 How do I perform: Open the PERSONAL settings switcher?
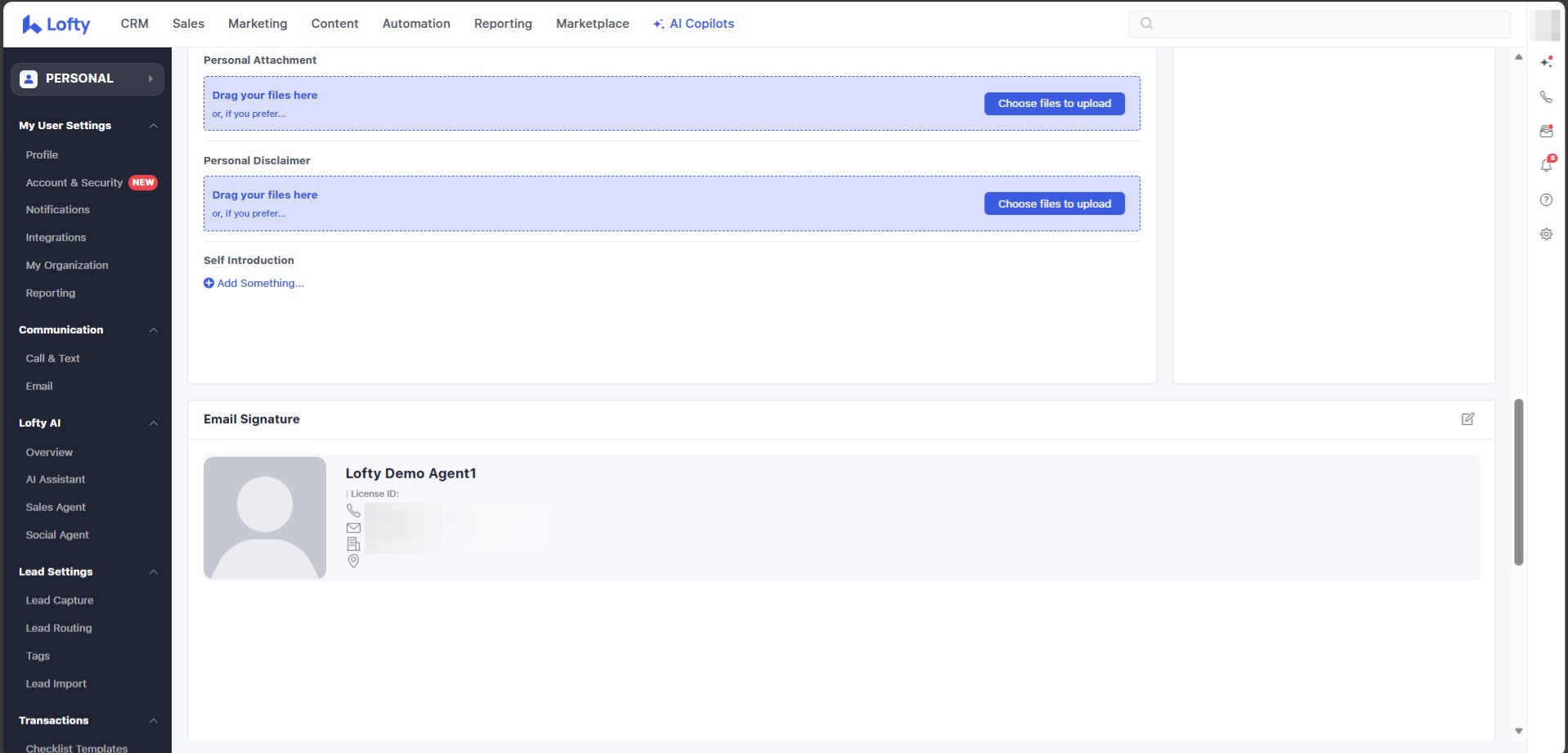[87, 78]
